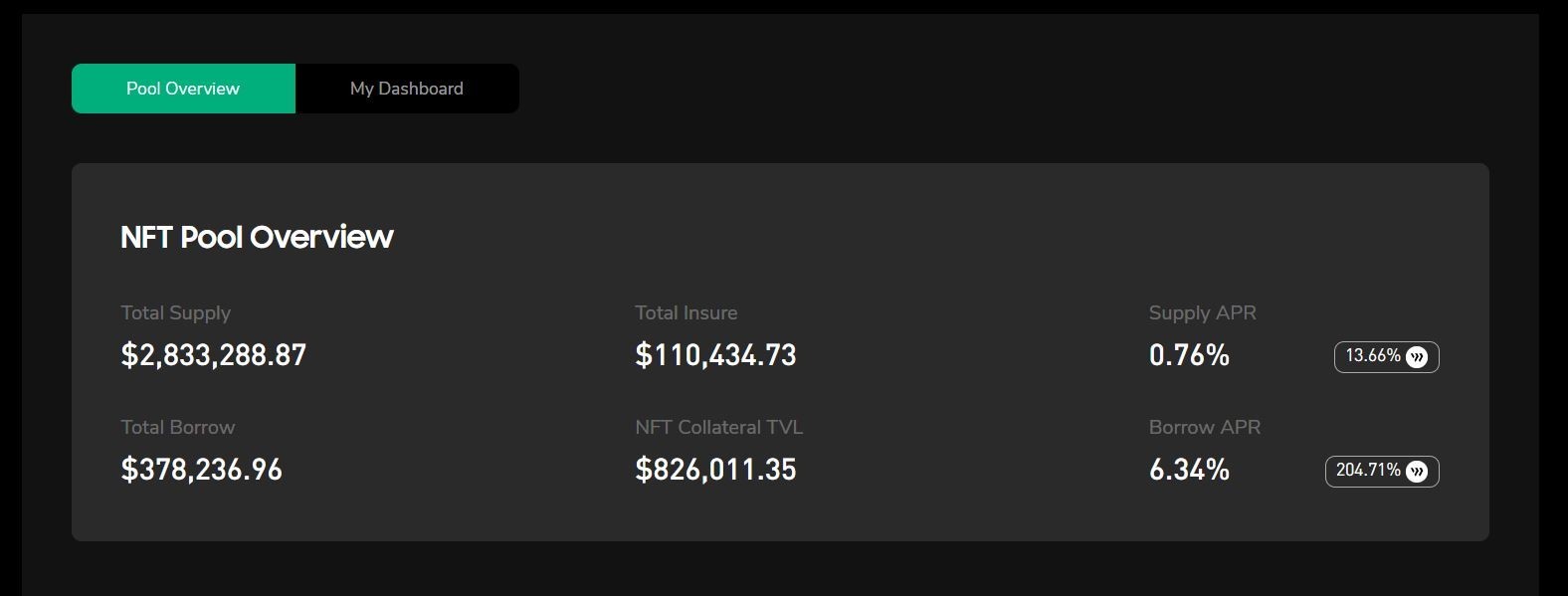Open the Pool Overview tab
Viewport: 1568px width, 596px height.
pyautogui.click(x=183, y=89)
